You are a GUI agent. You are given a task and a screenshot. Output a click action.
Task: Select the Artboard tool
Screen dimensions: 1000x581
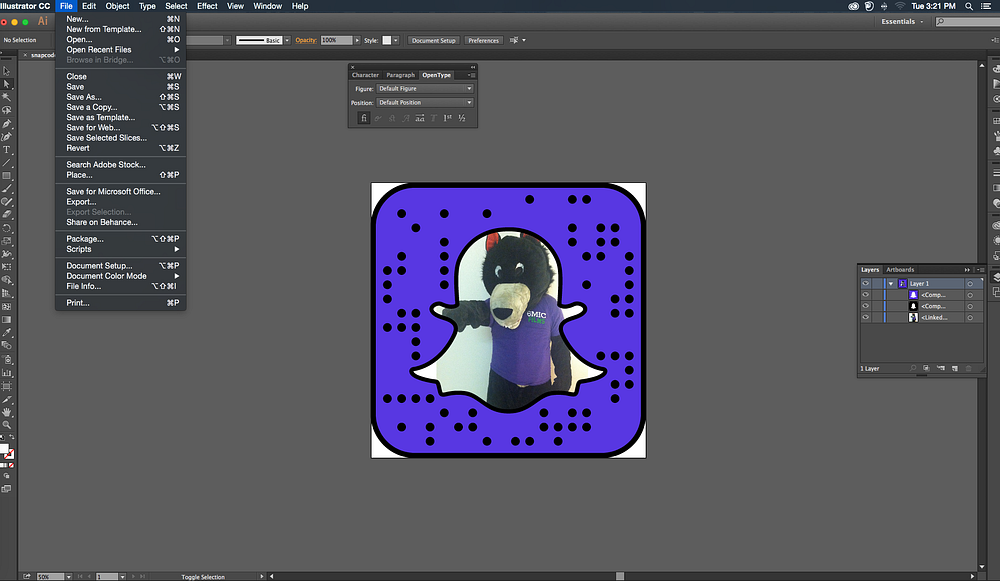[6, 385]
